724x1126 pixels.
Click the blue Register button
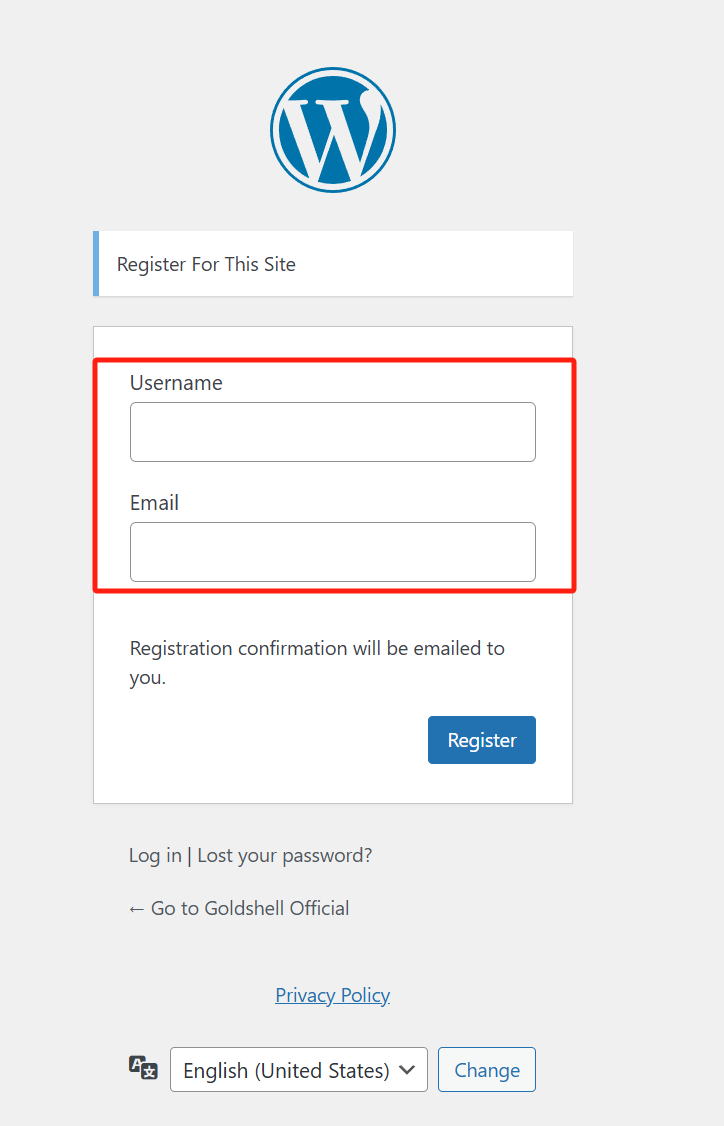pos(482,740)
